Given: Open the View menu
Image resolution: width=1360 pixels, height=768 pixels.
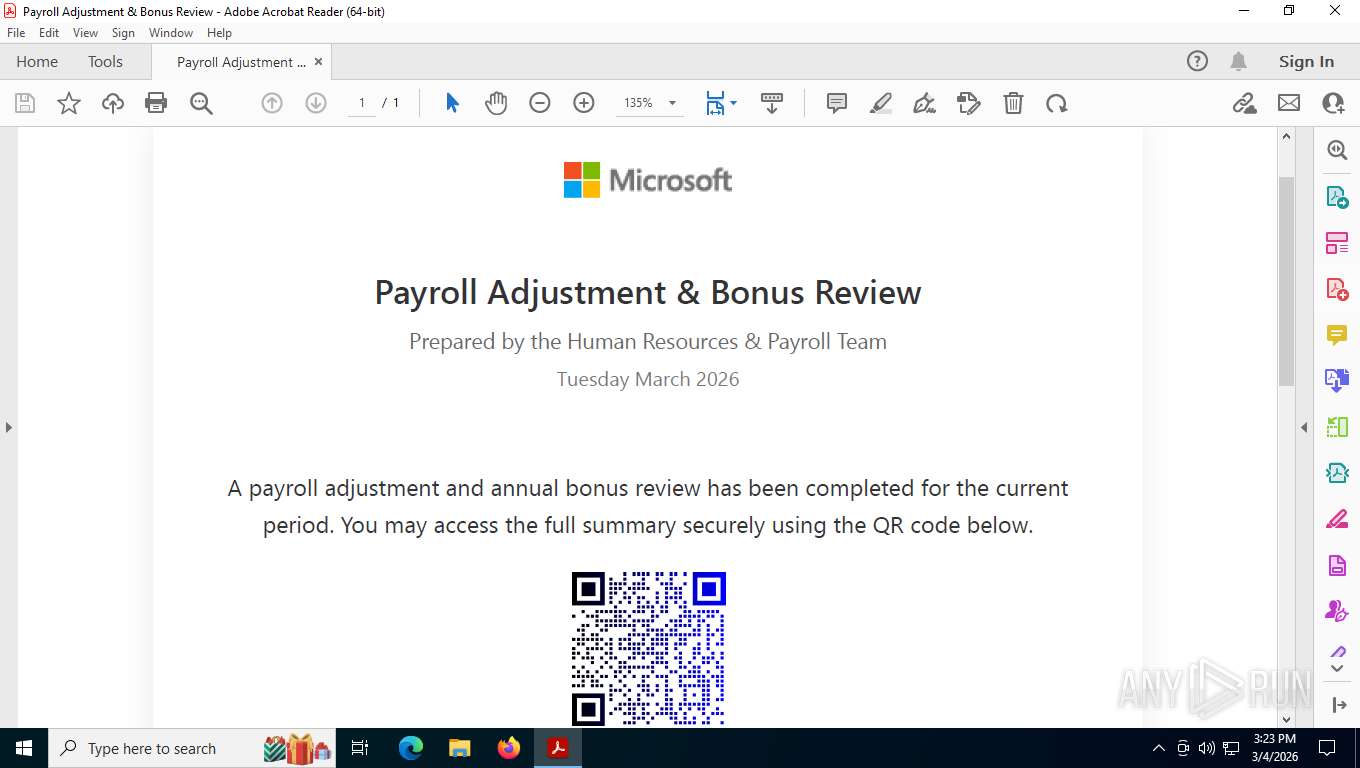Looking at the screenshot, I should [85, 33].
